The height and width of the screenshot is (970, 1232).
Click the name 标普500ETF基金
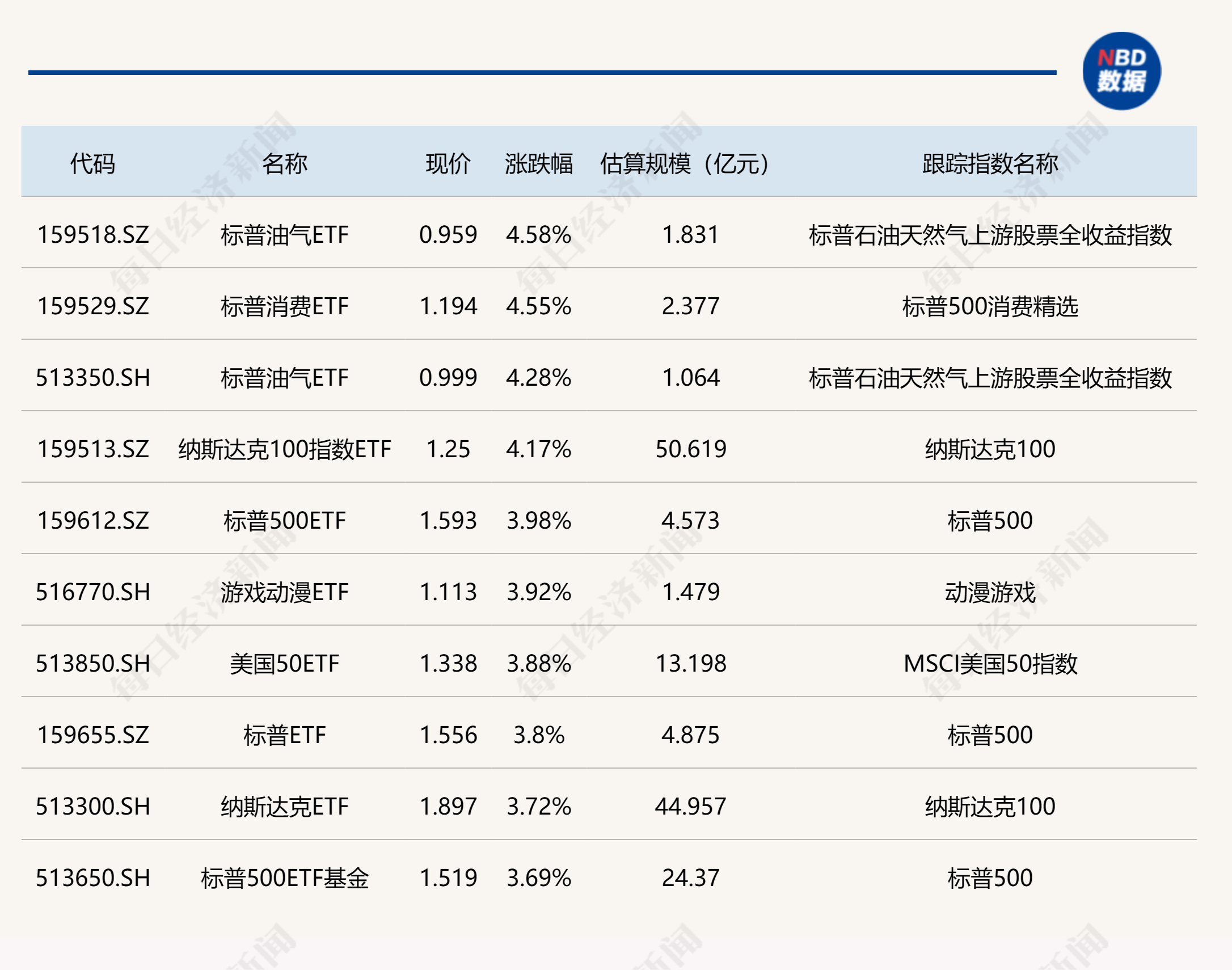[284, 878]
